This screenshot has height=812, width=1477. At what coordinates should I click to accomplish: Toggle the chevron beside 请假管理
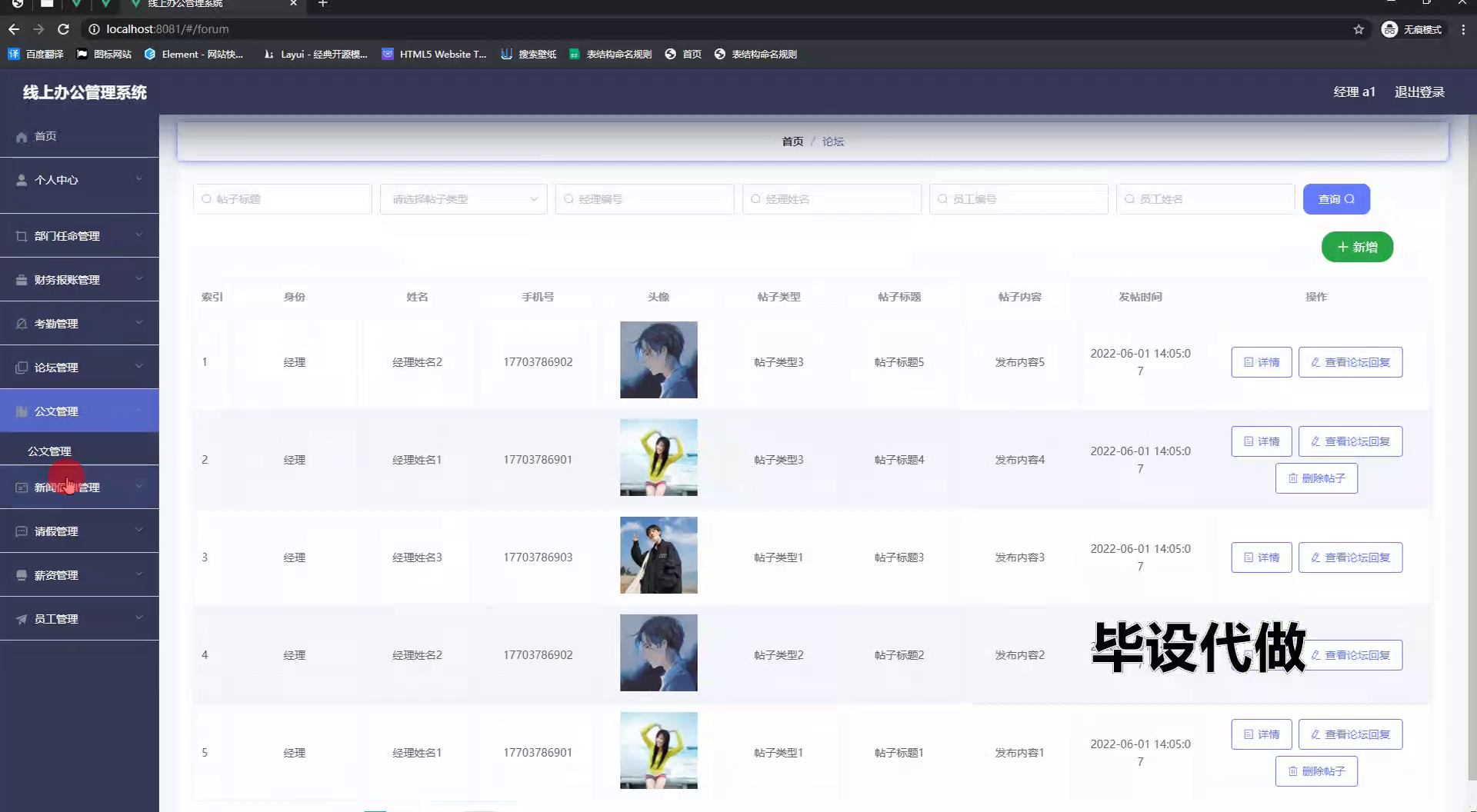click(x=139, y=531)
